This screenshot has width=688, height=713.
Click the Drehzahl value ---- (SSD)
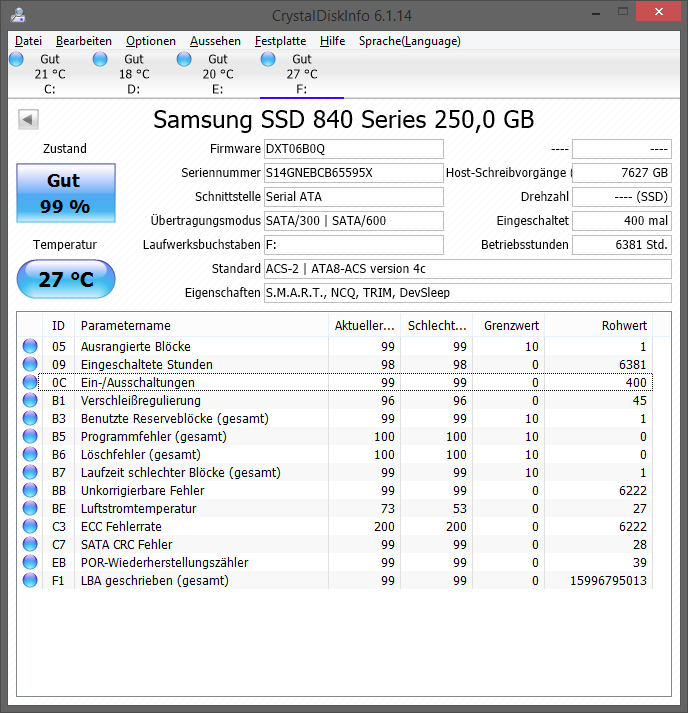tap(622, 197)
